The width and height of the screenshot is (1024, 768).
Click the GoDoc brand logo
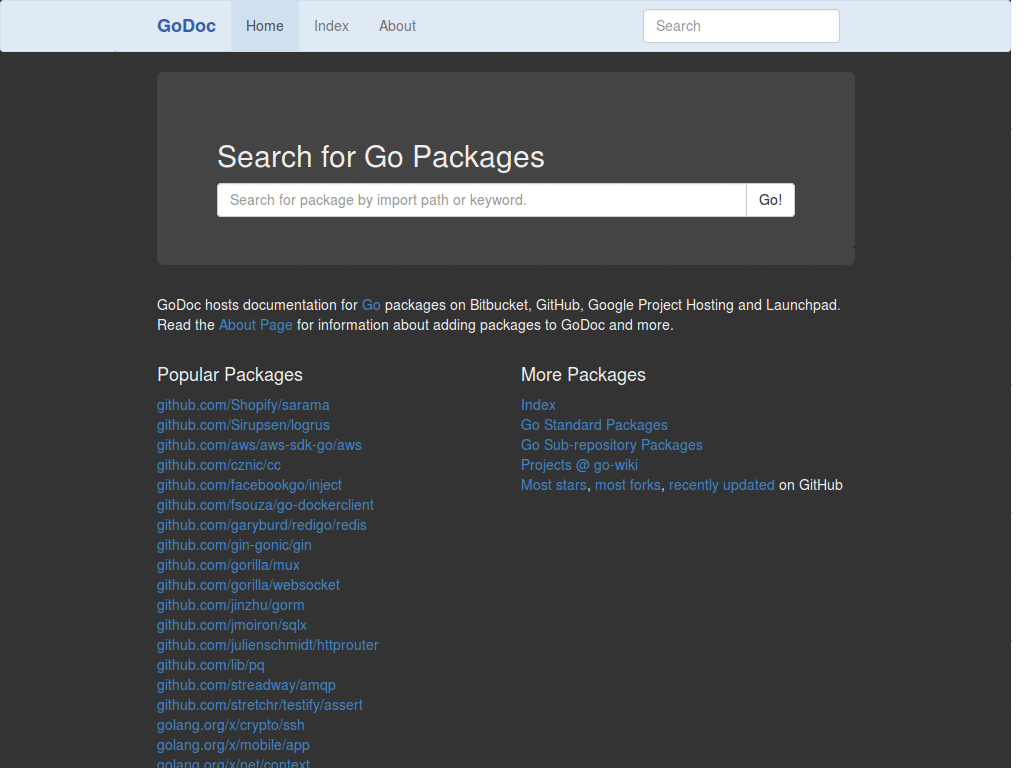pyautogui.click(x=186, y=26)
